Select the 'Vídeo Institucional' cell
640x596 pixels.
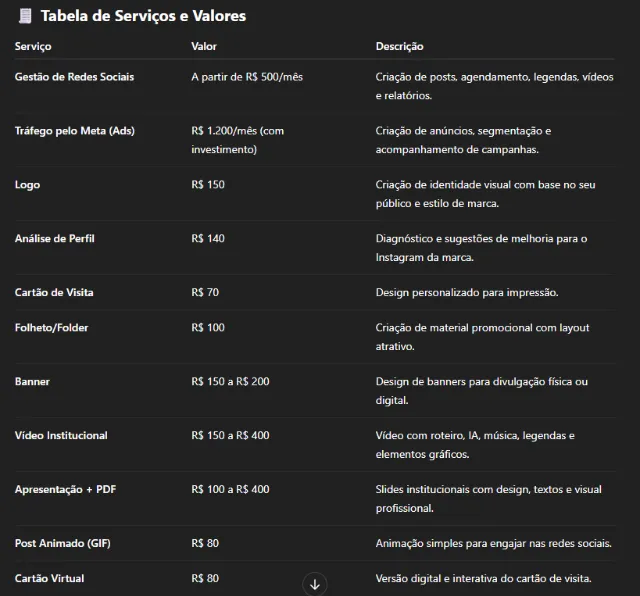61,435
